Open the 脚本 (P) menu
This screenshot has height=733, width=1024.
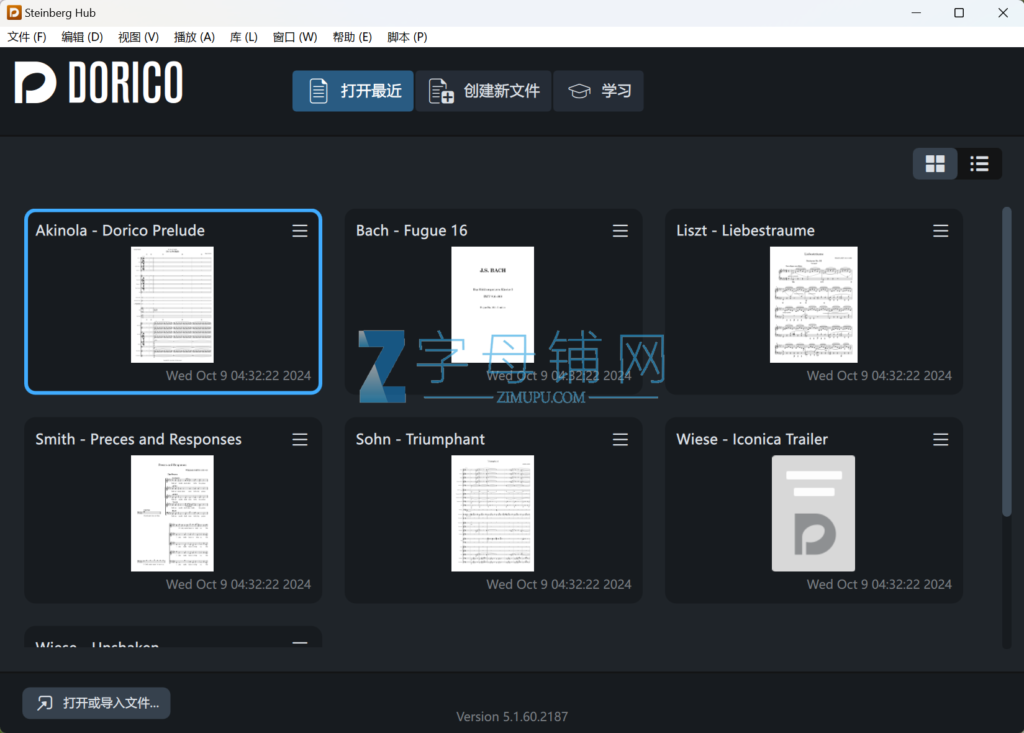click(408, 37)
